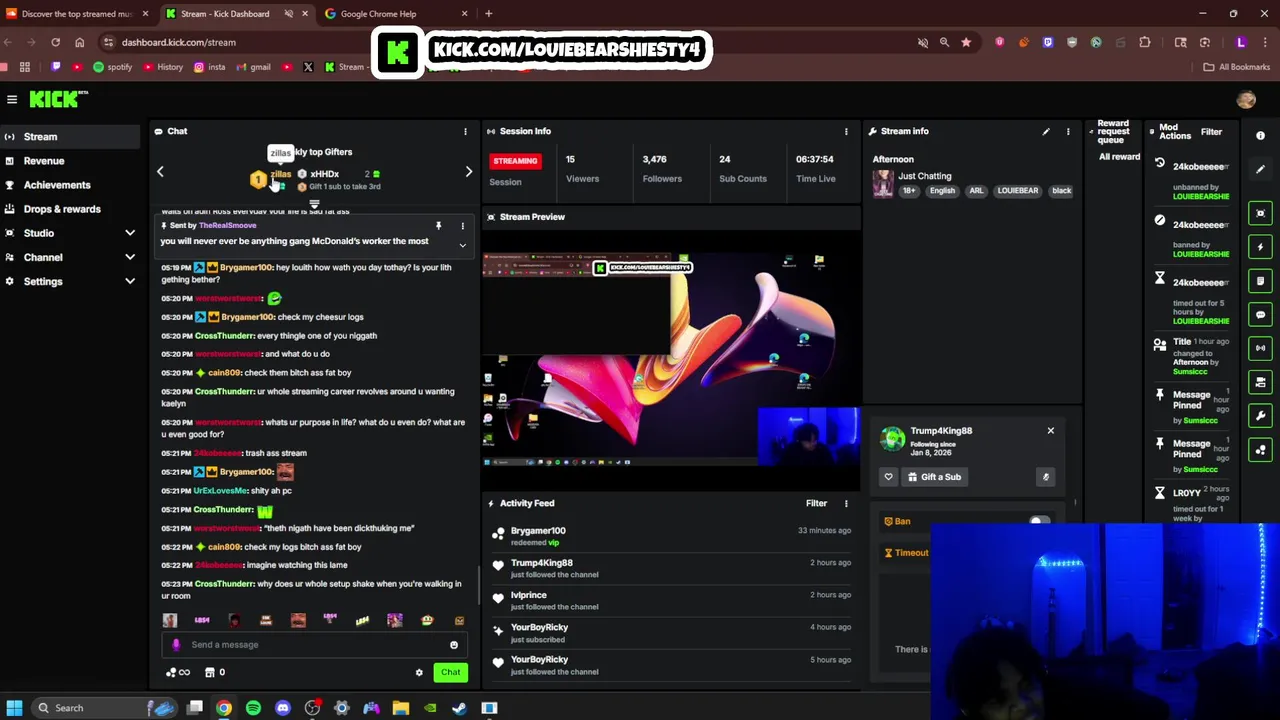The image size is (1280, 720).
Task: Close the Trump4King88 user card
Action: pyautogui.click(x=1051, y=431)
